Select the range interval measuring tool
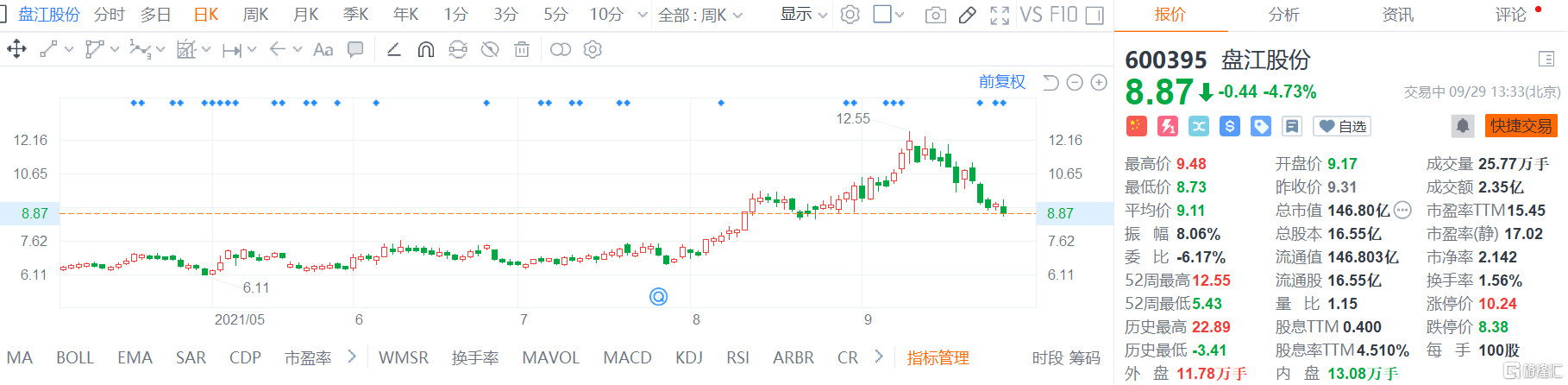Image resolution: width=1568 pixels, height=385 pixels. [231, 50]
